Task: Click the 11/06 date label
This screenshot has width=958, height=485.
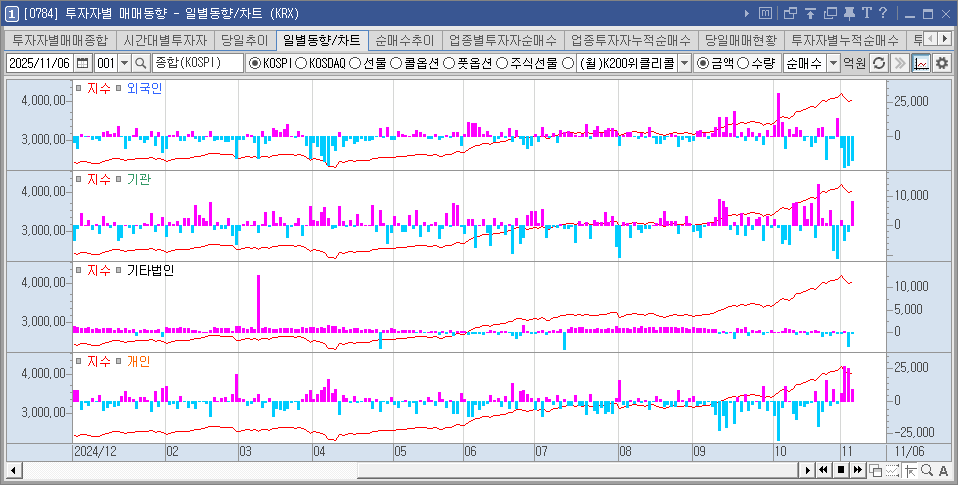Action: tap(910, 451)
